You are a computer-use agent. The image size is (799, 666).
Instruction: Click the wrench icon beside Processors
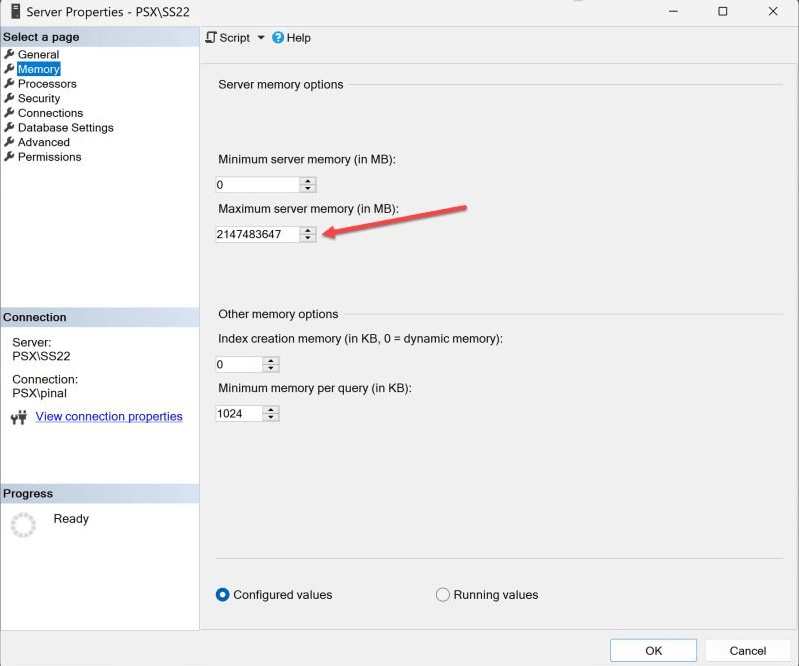9,84
